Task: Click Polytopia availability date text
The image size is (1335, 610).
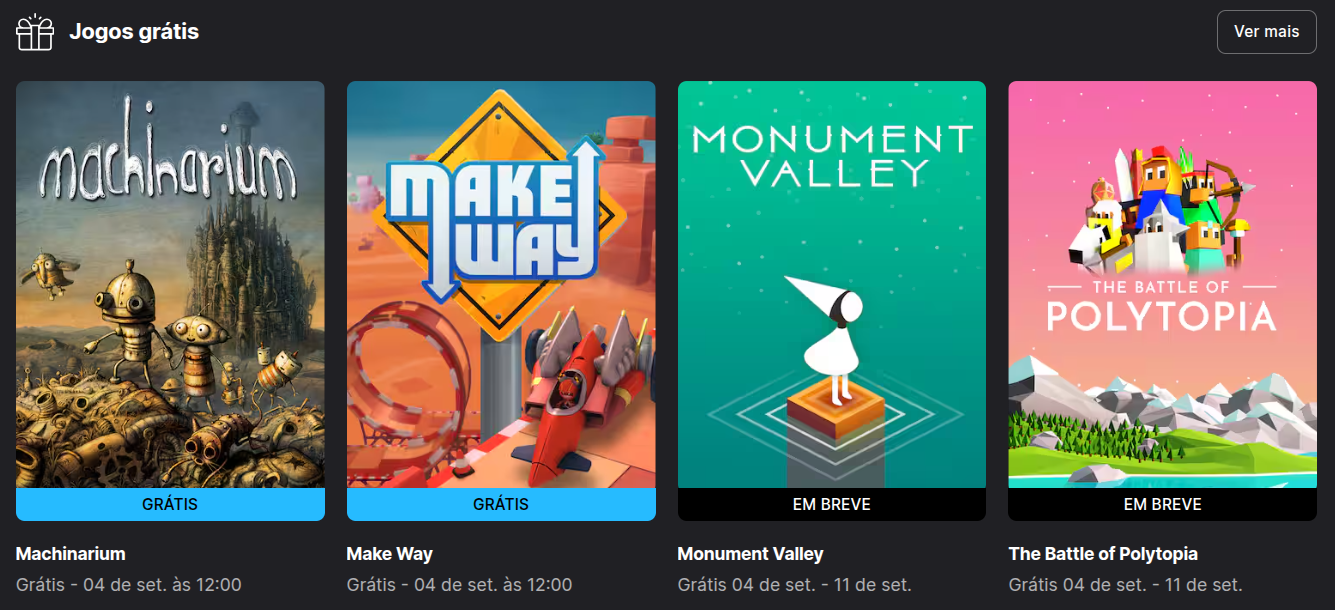Action: click(1125, 585)
